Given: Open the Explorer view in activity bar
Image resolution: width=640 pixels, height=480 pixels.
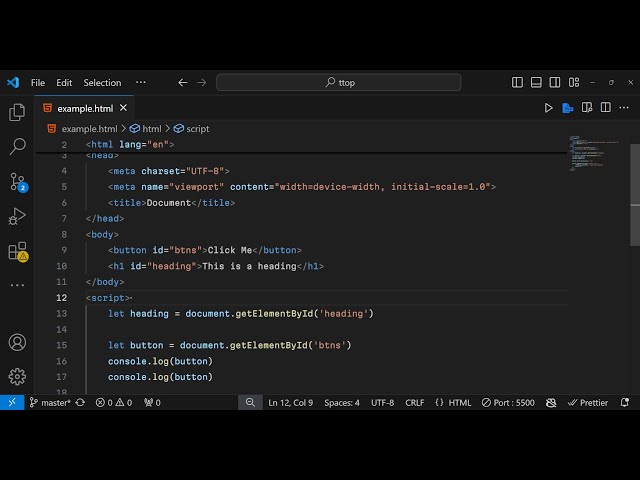Looking at the screenshot, I should pyautogui.click(x=17, y=112).
